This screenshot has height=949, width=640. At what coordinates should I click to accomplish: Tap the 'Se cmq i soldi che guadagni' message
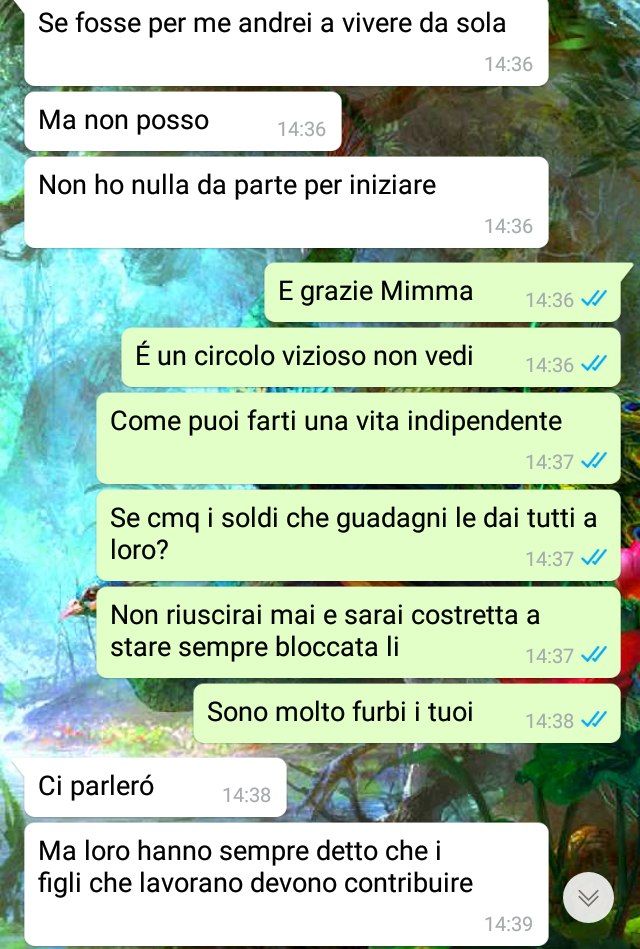tap(358, 536)
